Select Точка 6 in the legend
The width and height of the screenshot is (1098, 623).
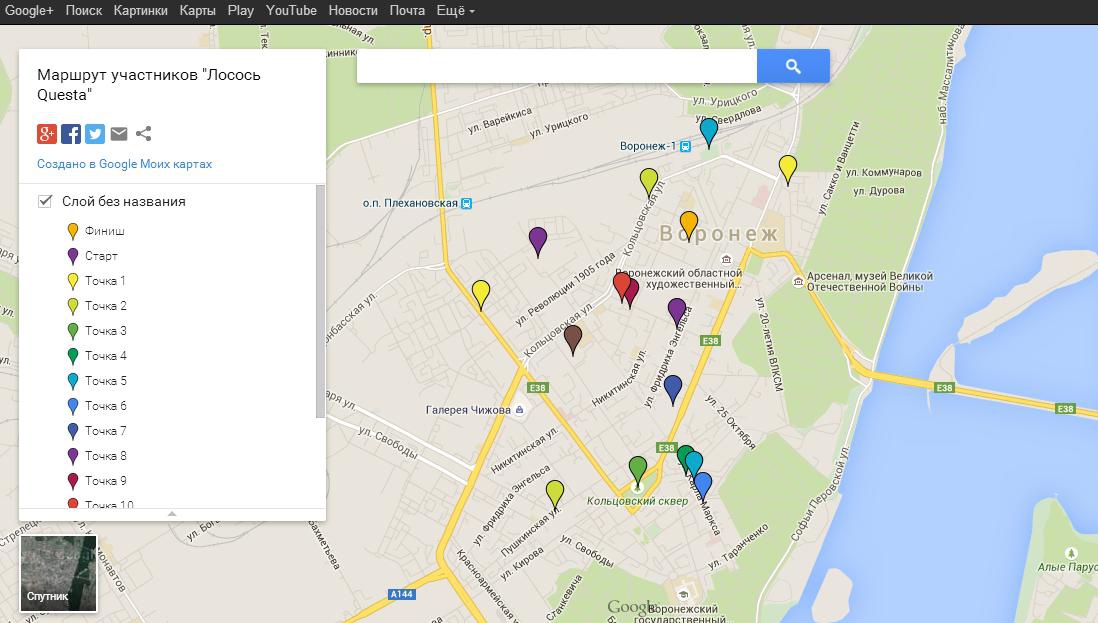[106, 406]
